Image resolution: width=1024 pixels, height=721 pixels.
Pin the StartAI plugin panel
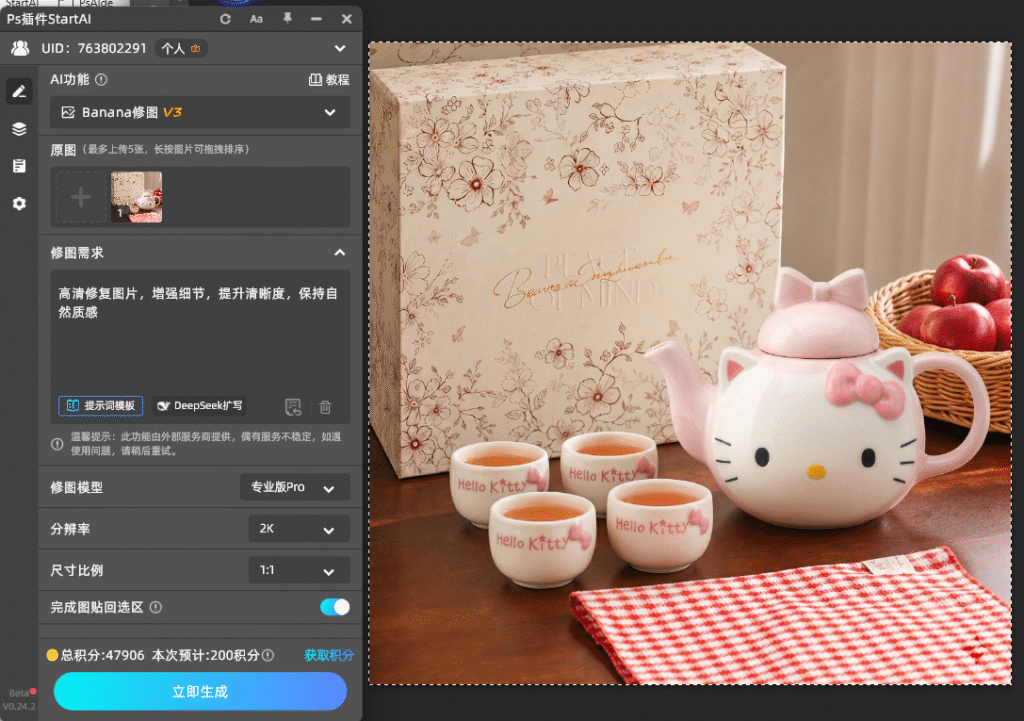pos(287,18)
